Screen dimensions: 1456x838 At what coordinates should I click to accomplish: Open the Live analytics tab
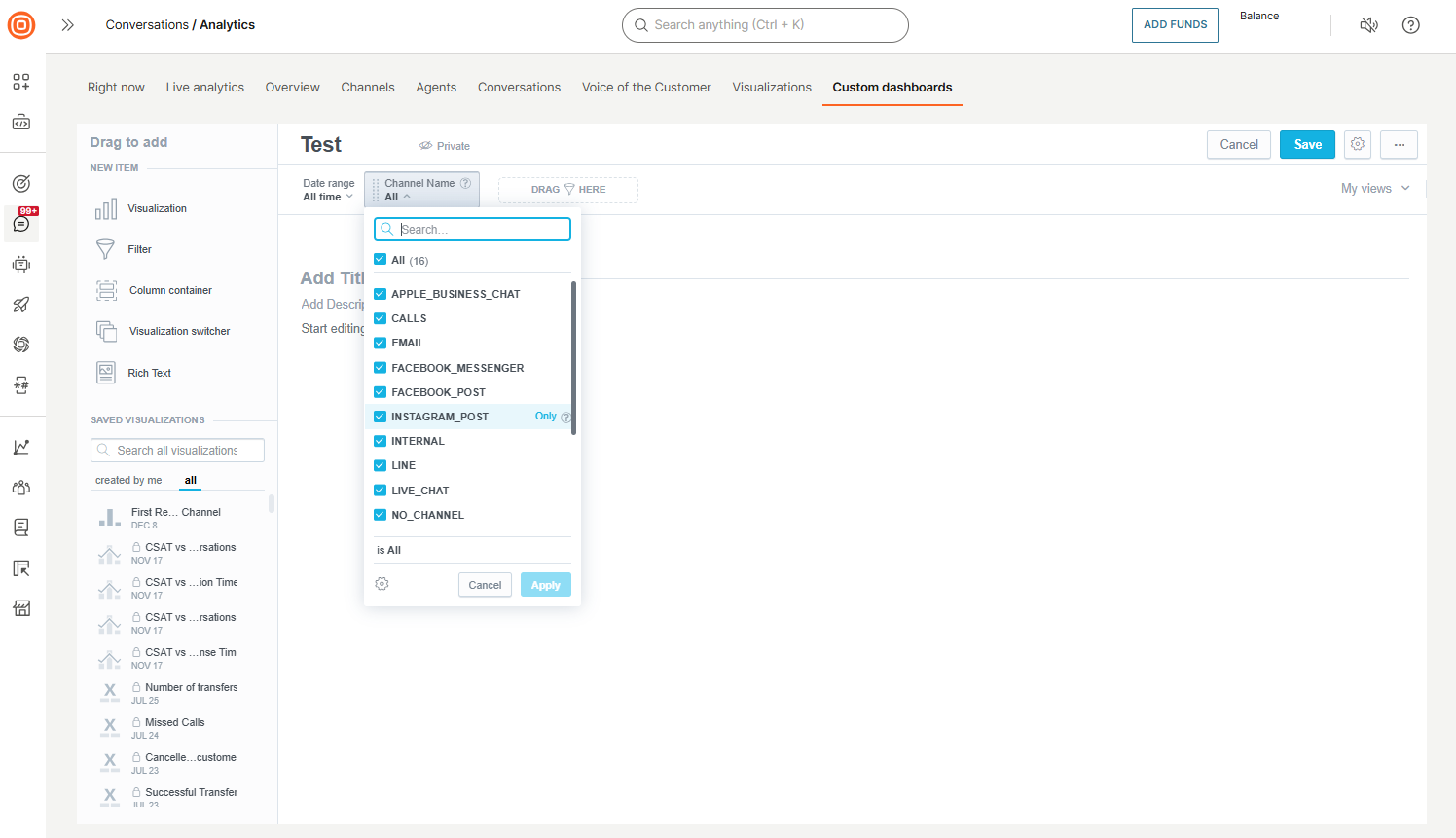(204, 87)
